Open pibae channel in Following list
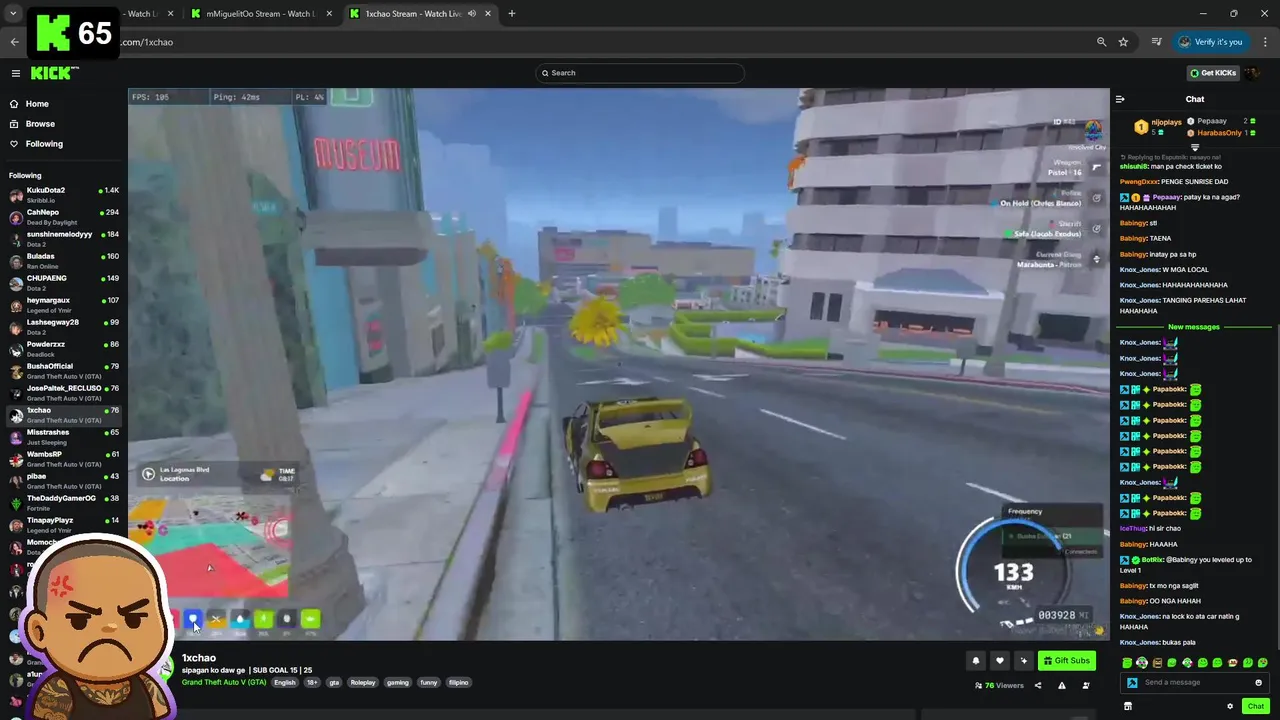The width and height of the screenshot is (1280, 720). click(x=62, y=480)
